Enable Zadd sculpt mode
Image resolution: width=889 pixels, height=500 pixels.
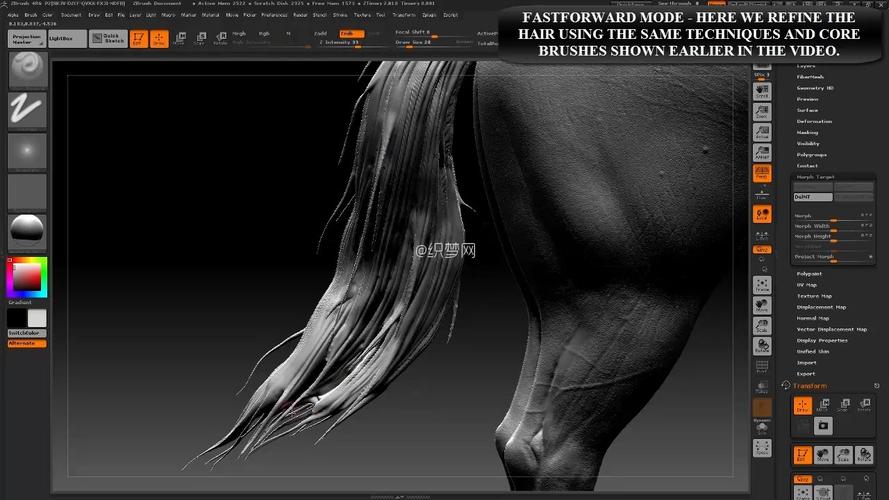321,33
